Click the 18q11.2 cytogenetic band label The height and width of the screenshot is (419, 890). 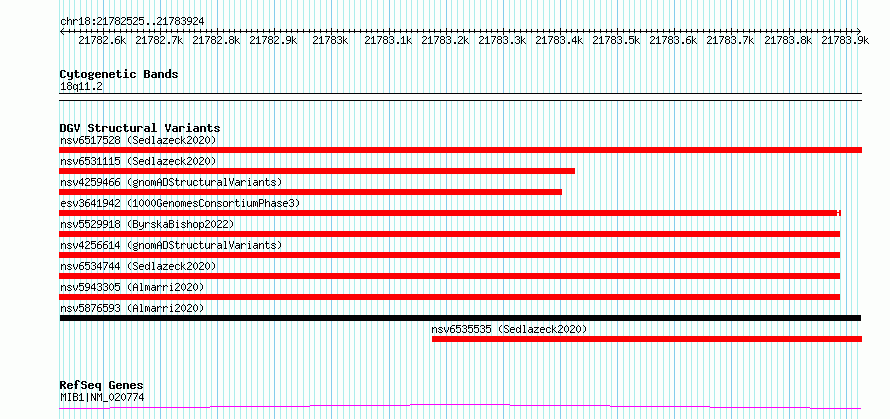click(x=82, y=87)
